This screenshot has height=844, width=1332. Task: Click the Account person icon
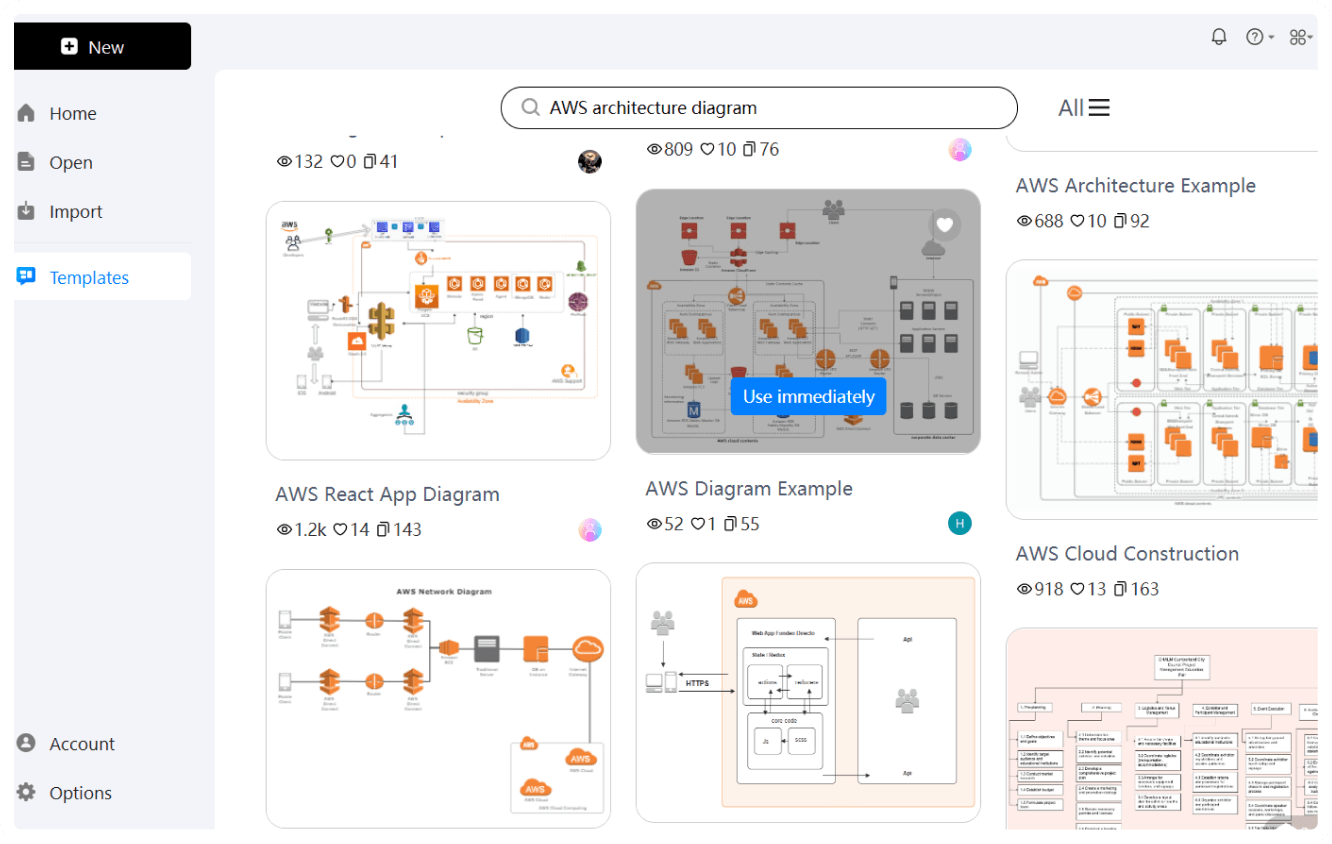click(x=27, y=743)
